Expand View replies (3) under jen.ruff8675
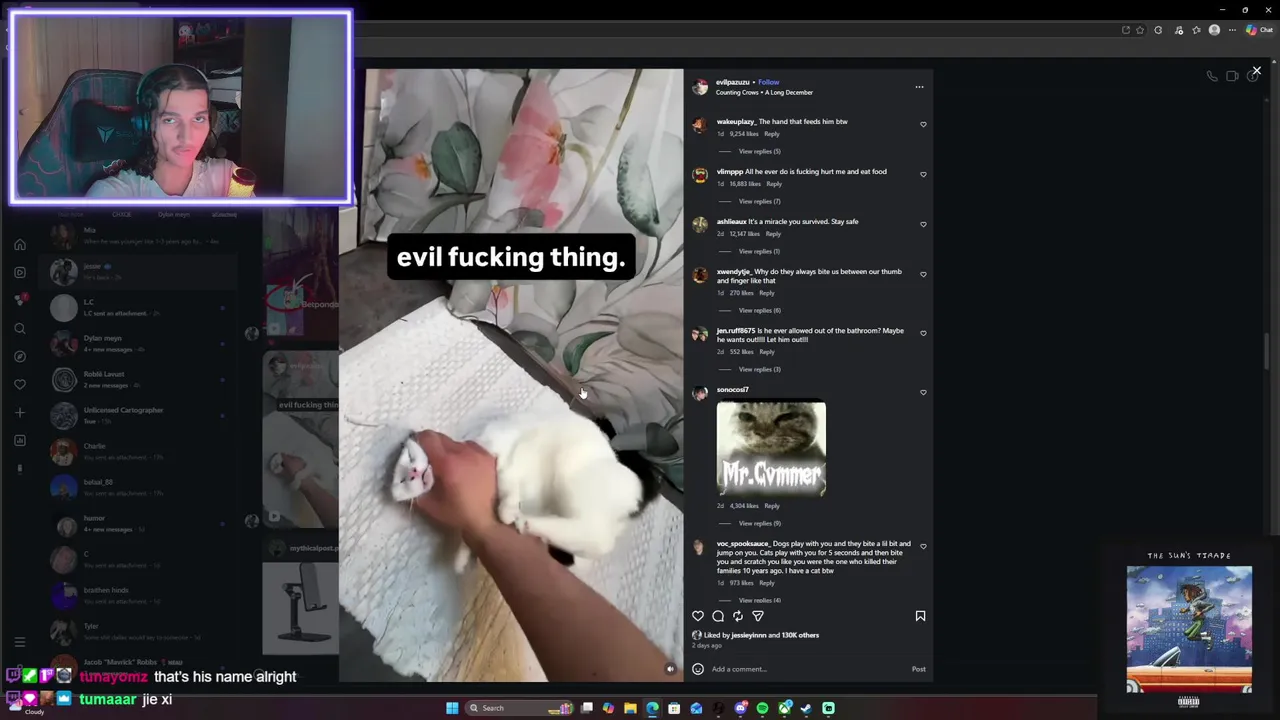Viewport: 1280px width, 720px height. [759, 369]
